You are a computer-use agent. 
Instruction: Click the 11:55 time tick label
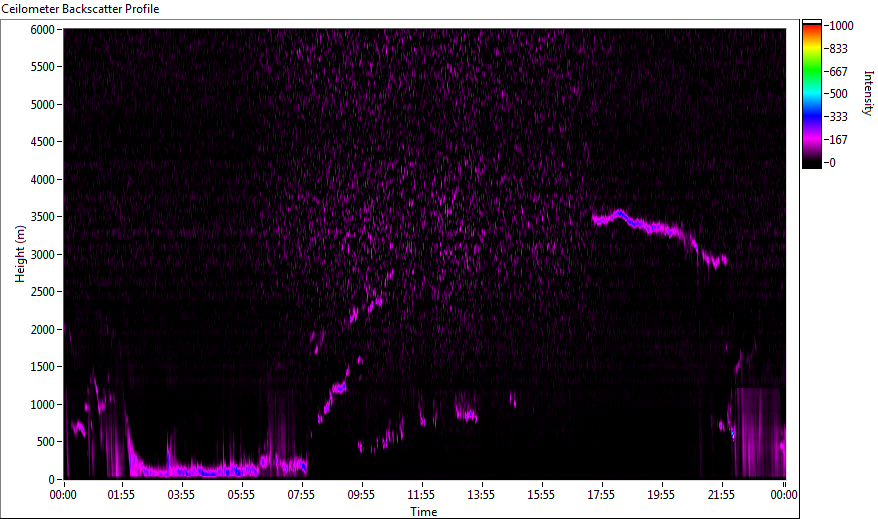coord(421,495)
